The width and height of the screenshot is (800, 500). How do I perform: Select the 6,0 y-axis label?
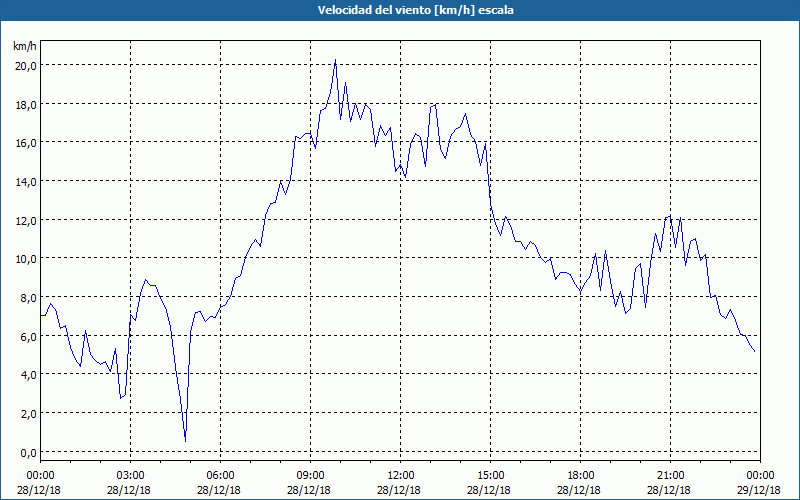[28, 336]
